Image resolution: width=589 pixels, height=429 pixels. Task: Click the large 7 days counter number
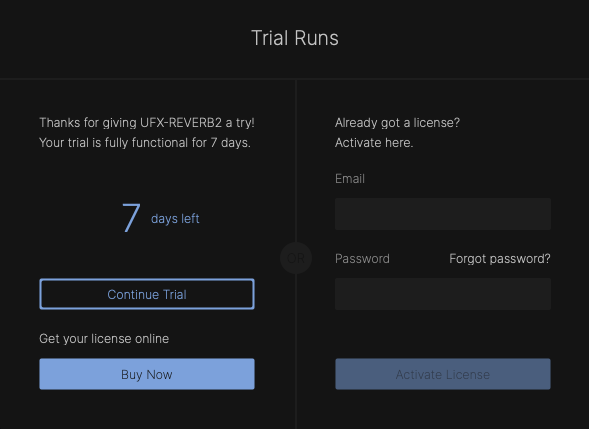[x=131, y=218]
